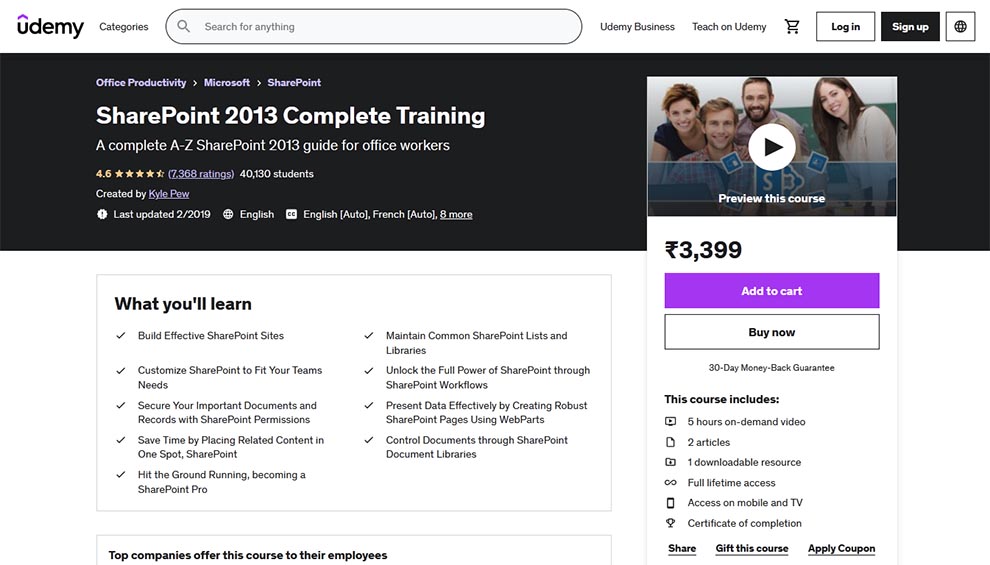Click the articles document icon
Screen dimensions: 990x565
click(671, 443)
